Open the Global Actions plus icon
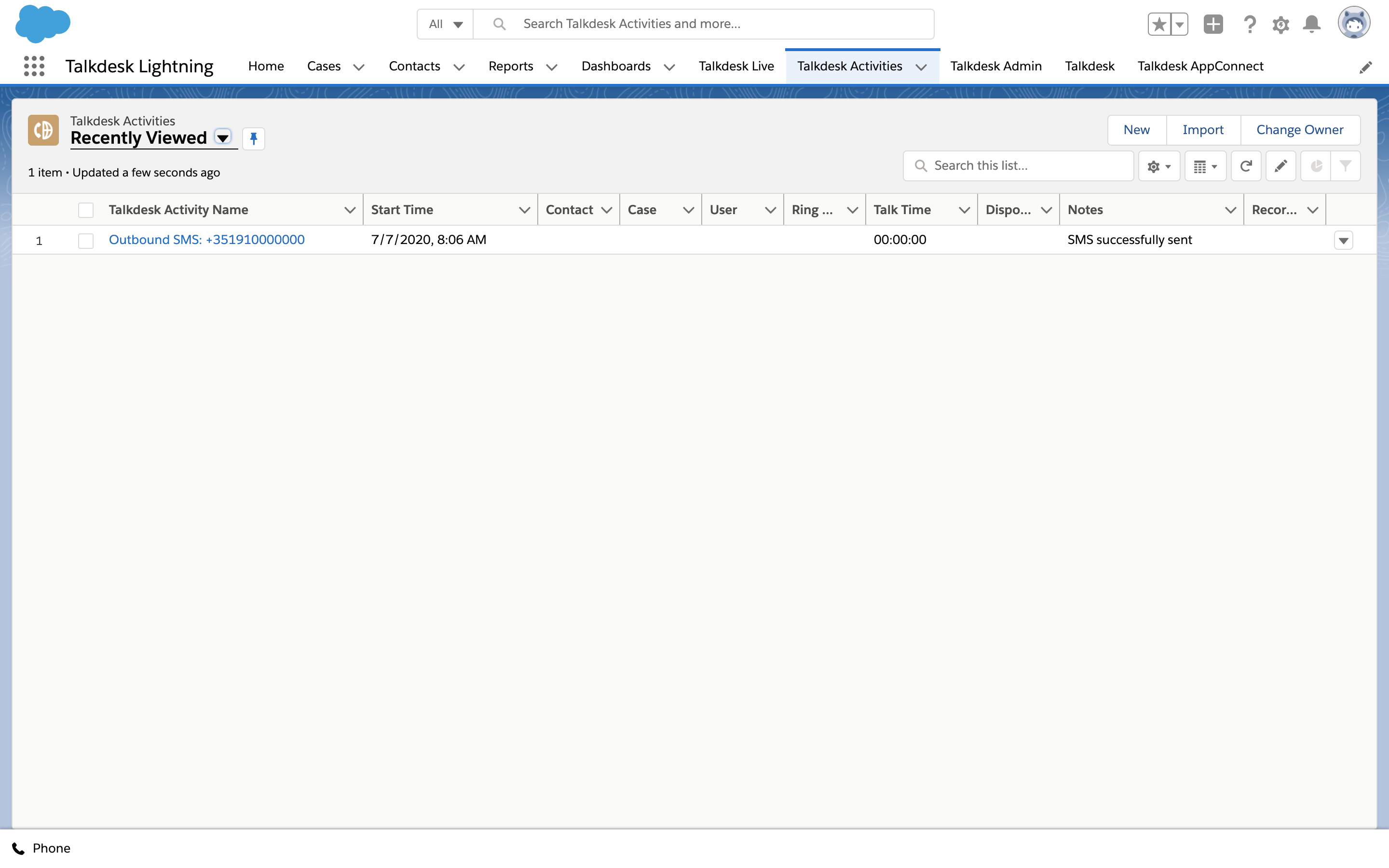Screen dimensions: 1389x868 [x=1213, y=24]
